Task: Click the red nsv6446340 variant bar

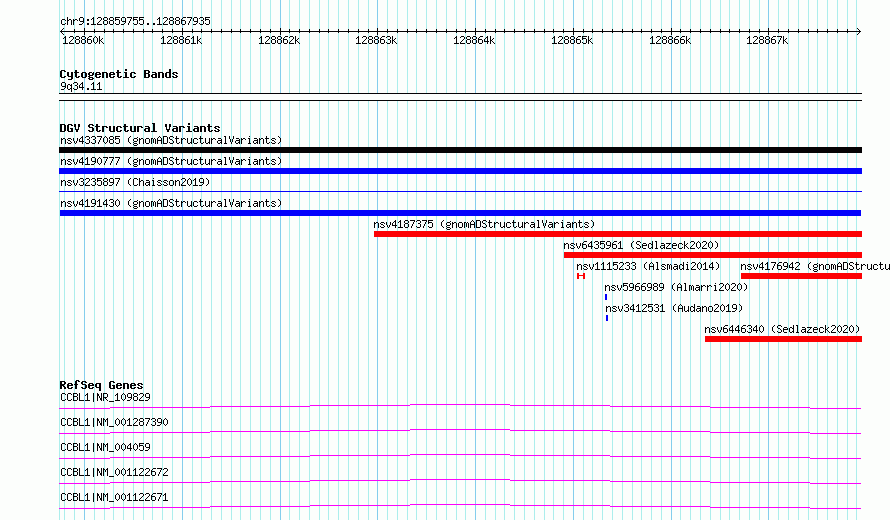Action: 783,339
